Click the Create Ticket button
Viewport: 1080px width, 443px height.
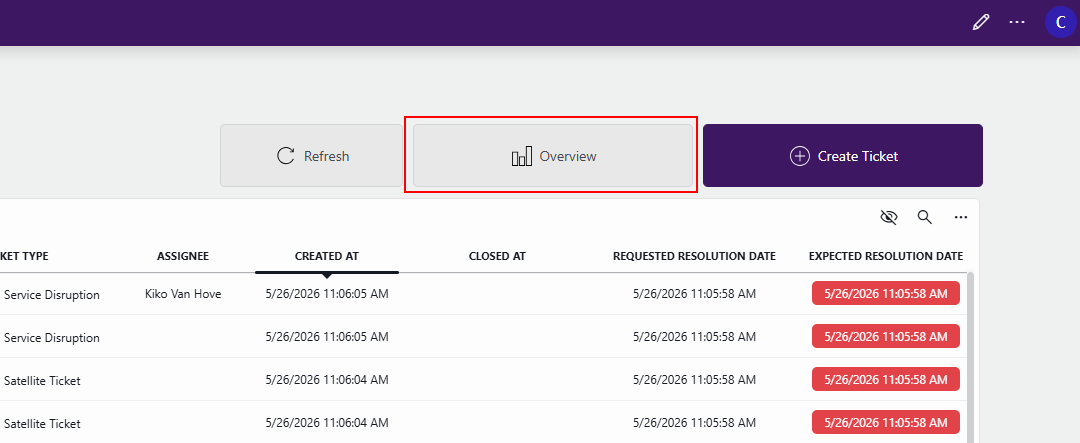pos(842,156)
